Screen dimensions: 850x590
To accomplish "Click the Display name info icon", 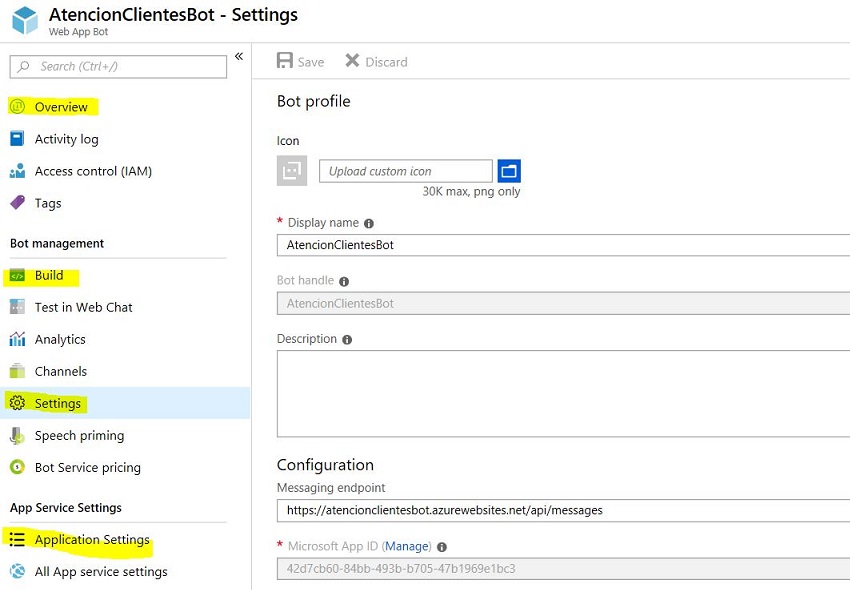I will tap(369, 223).
